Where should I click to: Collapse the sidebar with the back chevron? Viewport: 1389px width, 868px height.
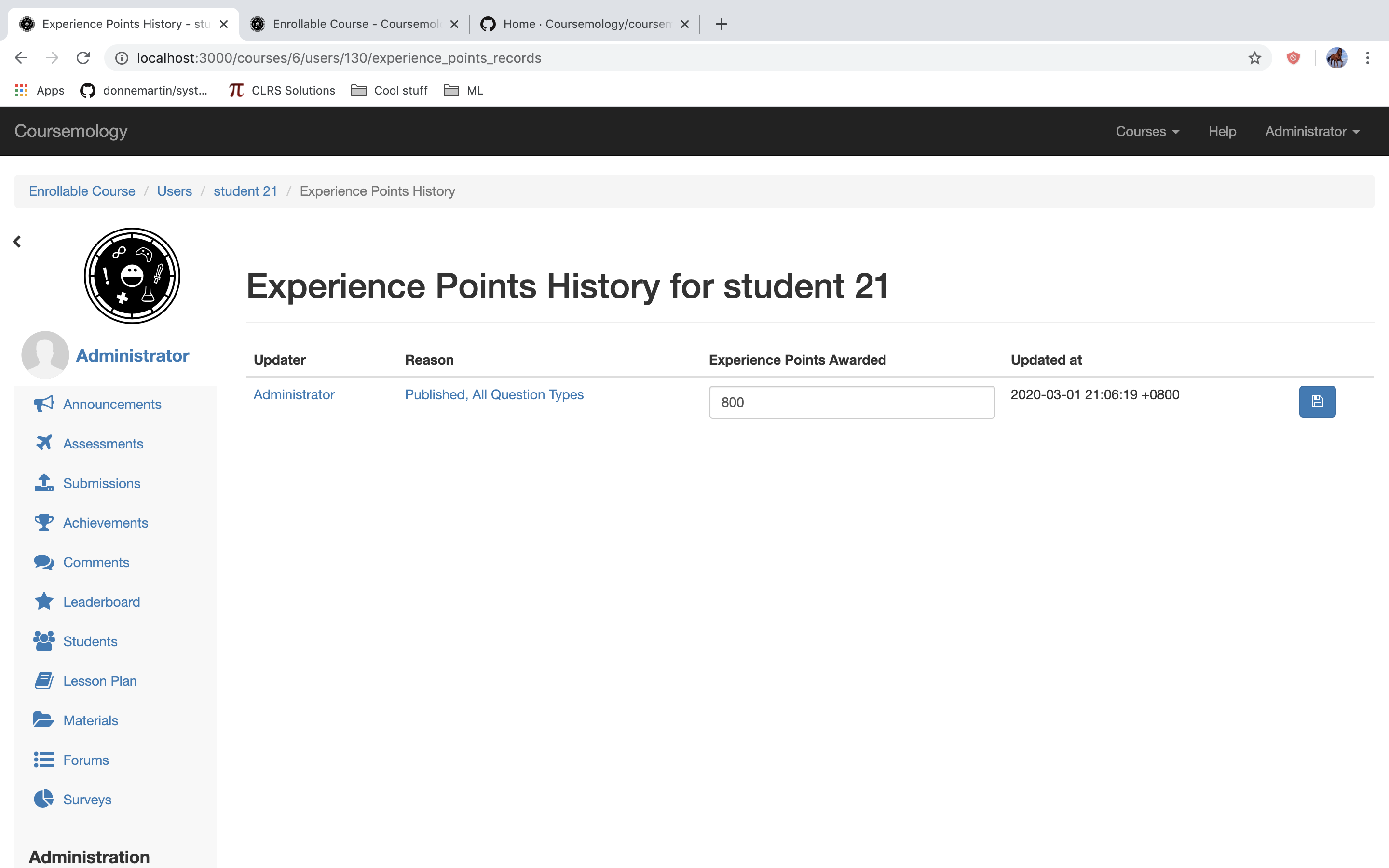[x=17, y=241]
